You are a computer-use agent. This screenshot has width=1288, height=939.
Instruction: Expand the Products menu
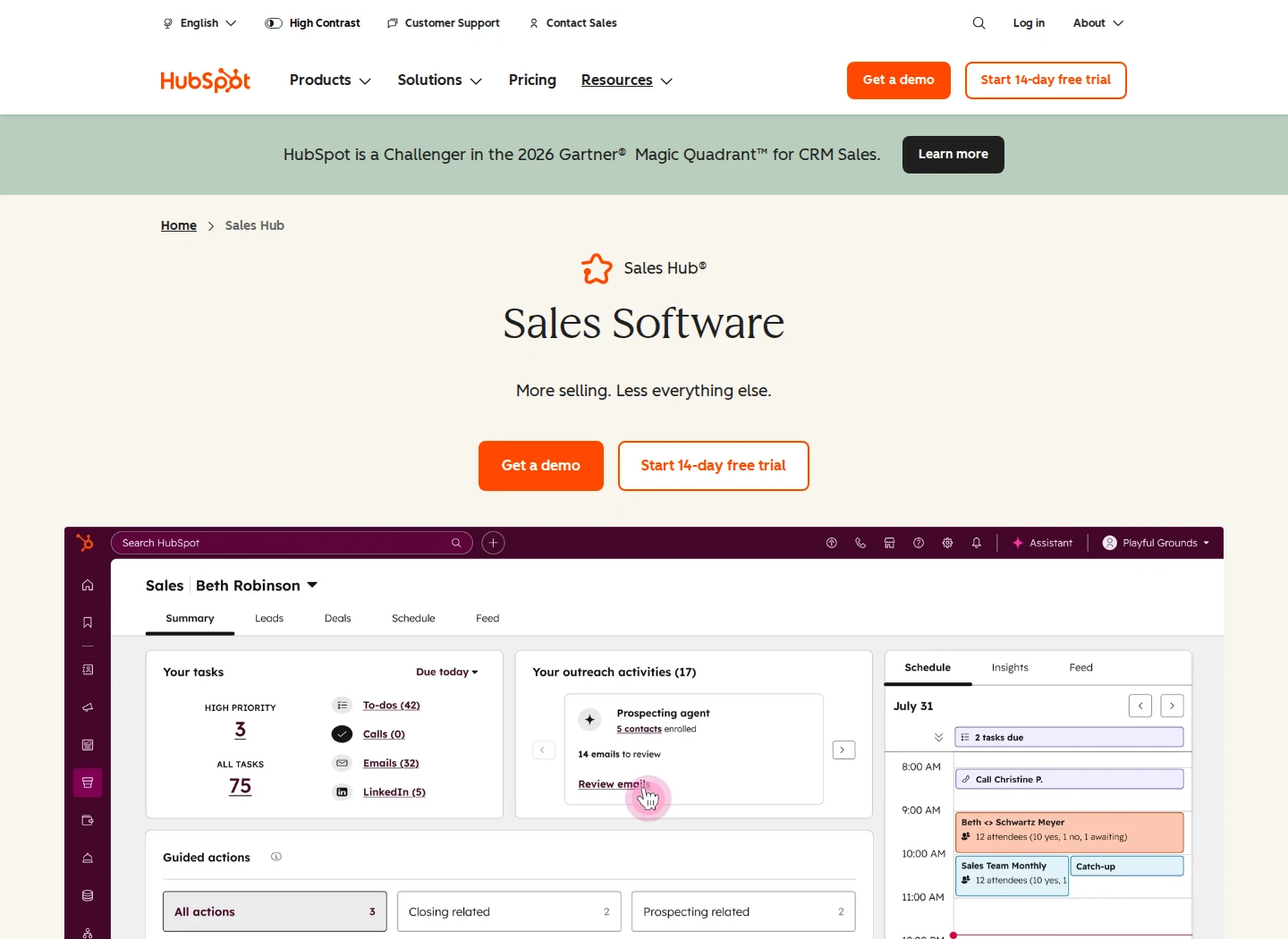click(x=330, y=80)
